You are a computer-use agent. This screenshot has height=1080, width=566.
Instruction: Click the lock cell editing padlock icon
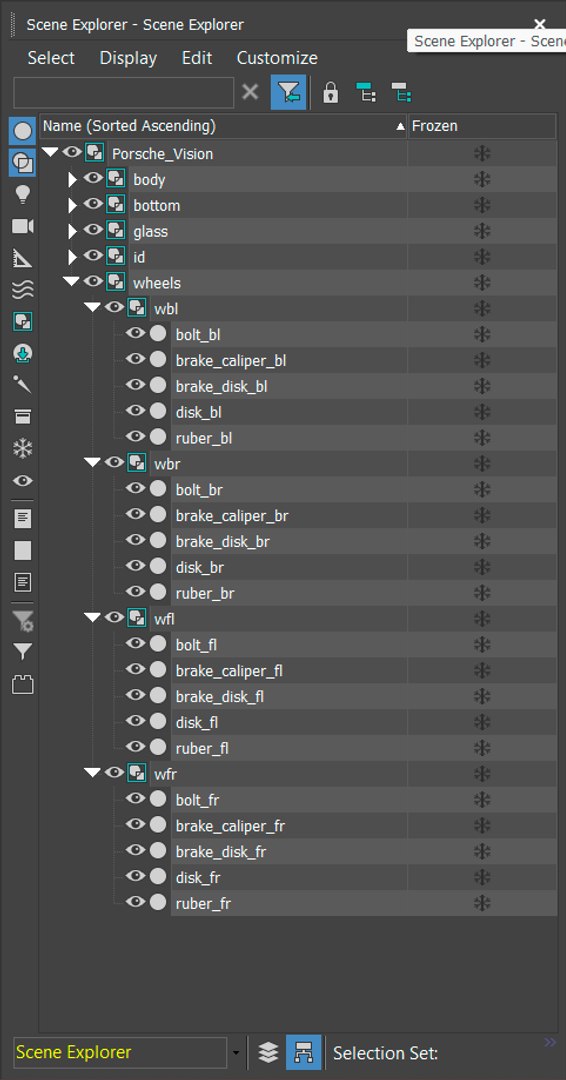click(x=331, y=92)
